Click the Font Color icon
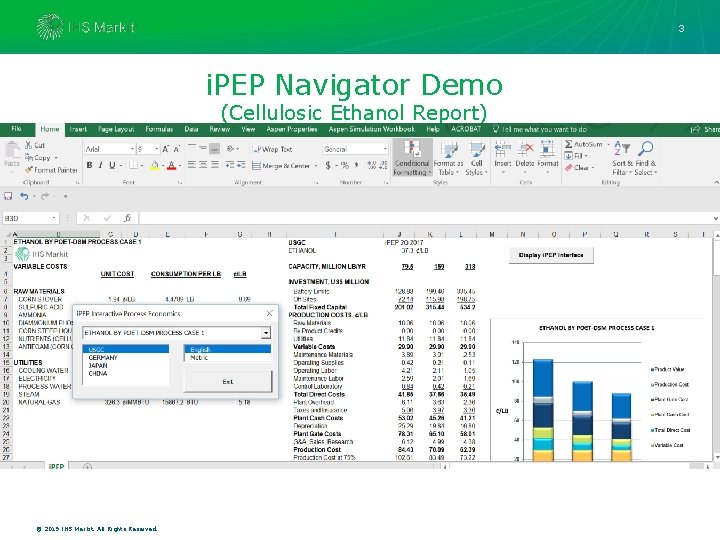This screenshot has height=540, width=720. pos(171,165)
